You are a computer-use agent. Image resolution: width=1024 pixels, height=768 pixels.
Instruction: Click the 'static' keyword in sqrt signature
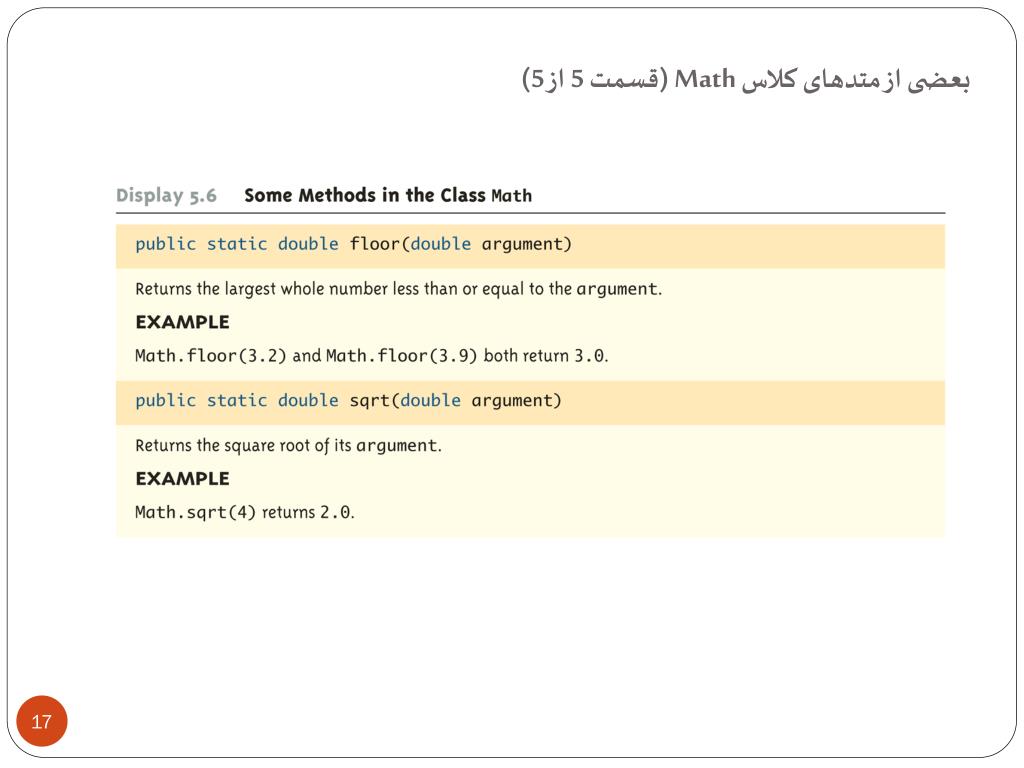[x=236, y=400]
